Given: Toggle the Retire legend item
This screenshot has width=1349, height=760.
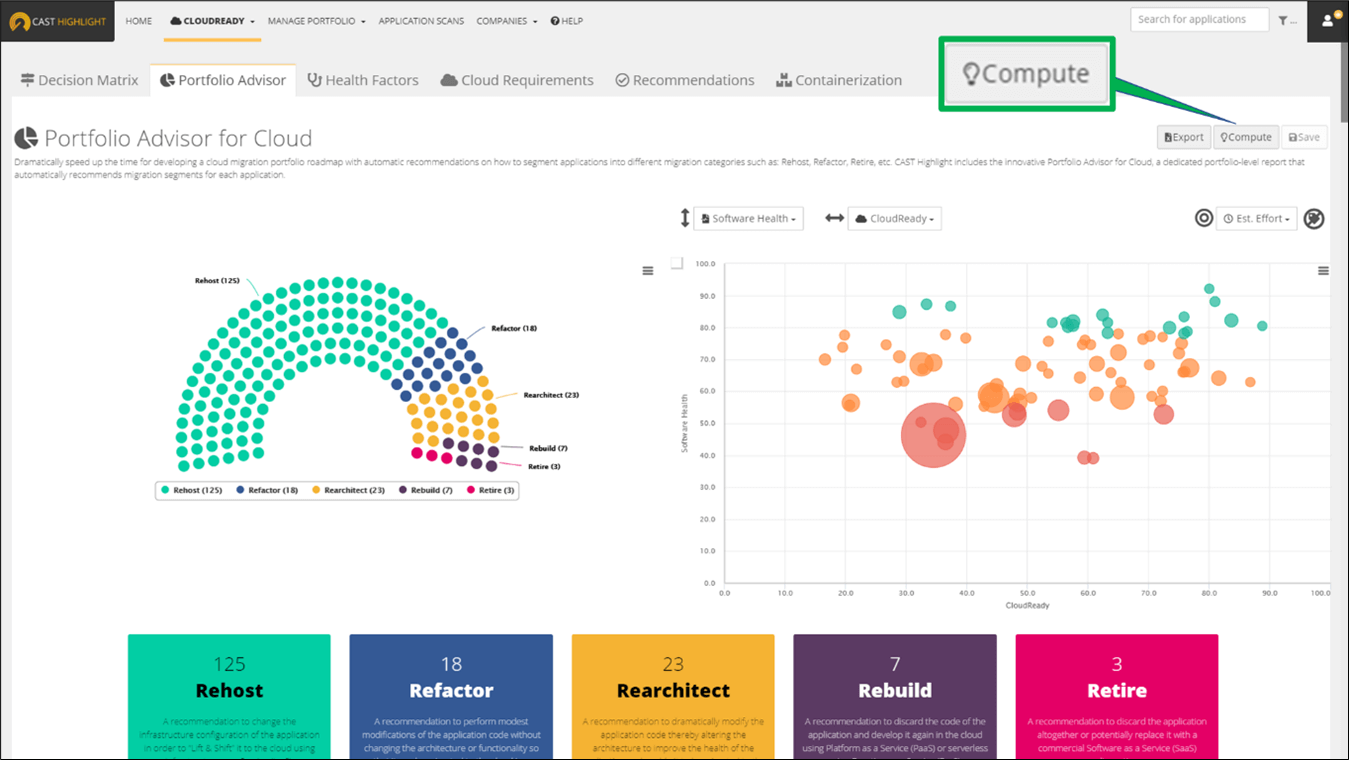Looking at the screenshot, I should click(x=492, y=489).
